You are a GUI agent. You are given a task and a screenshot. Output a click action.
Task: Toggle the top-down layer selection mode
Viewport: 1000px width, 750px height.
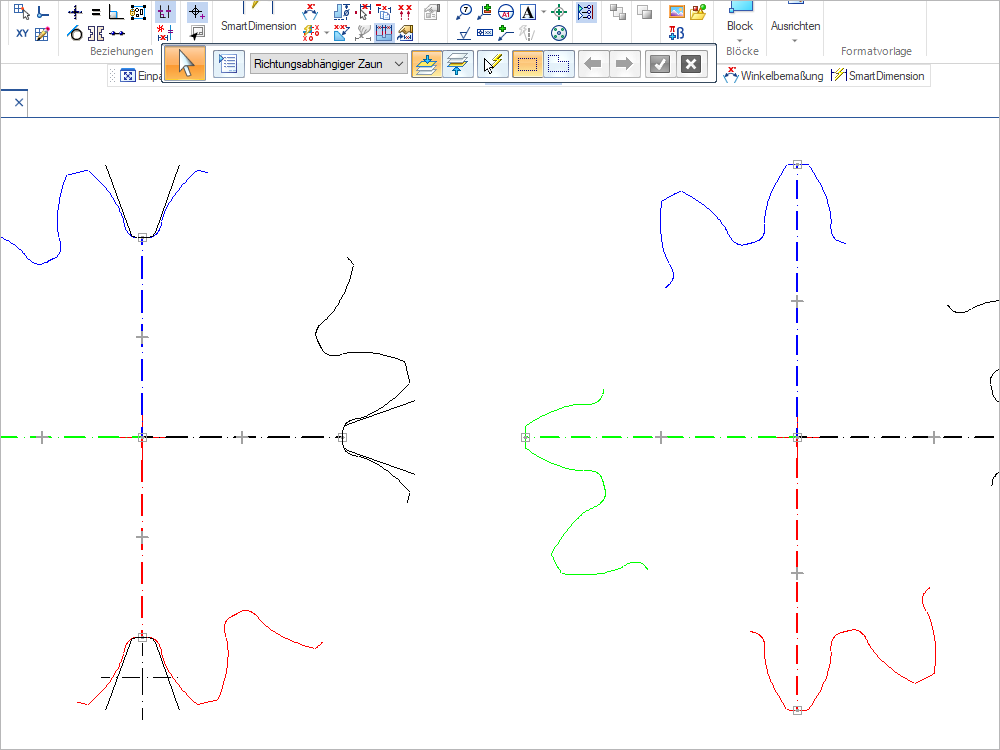[426, 64]
